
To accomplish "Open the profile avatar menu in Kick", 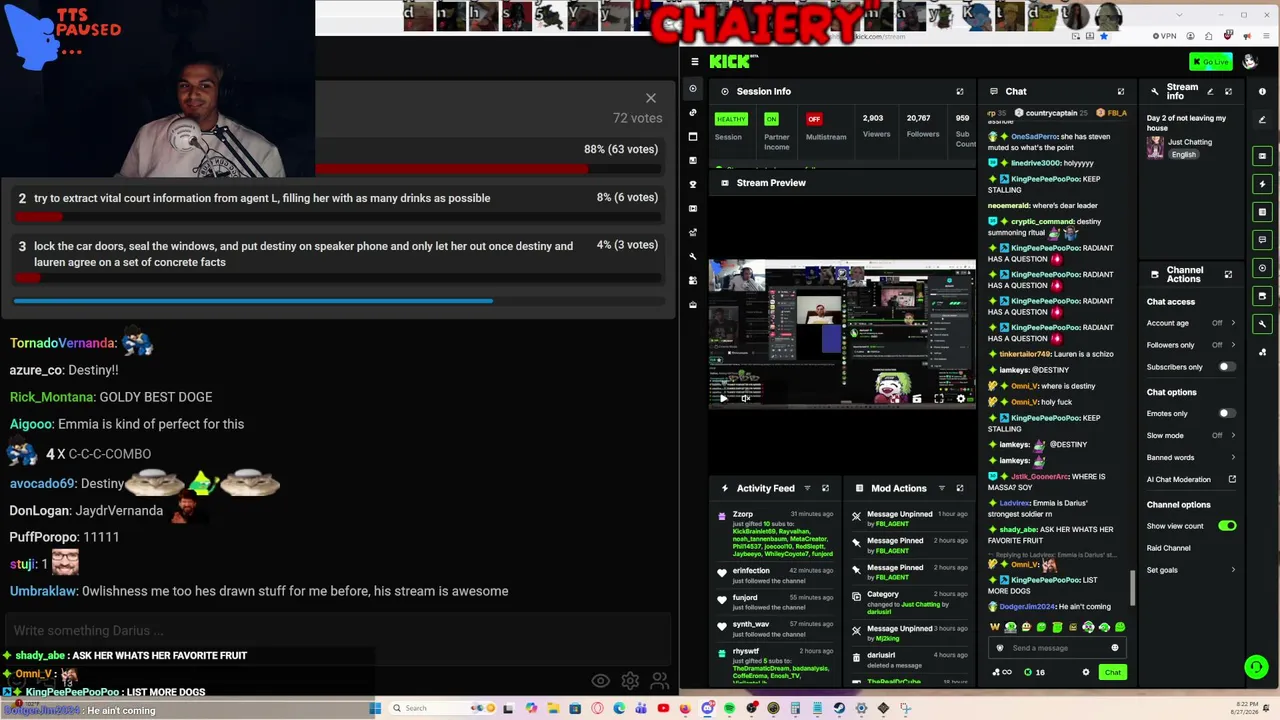I will [x=1249, y=62].
